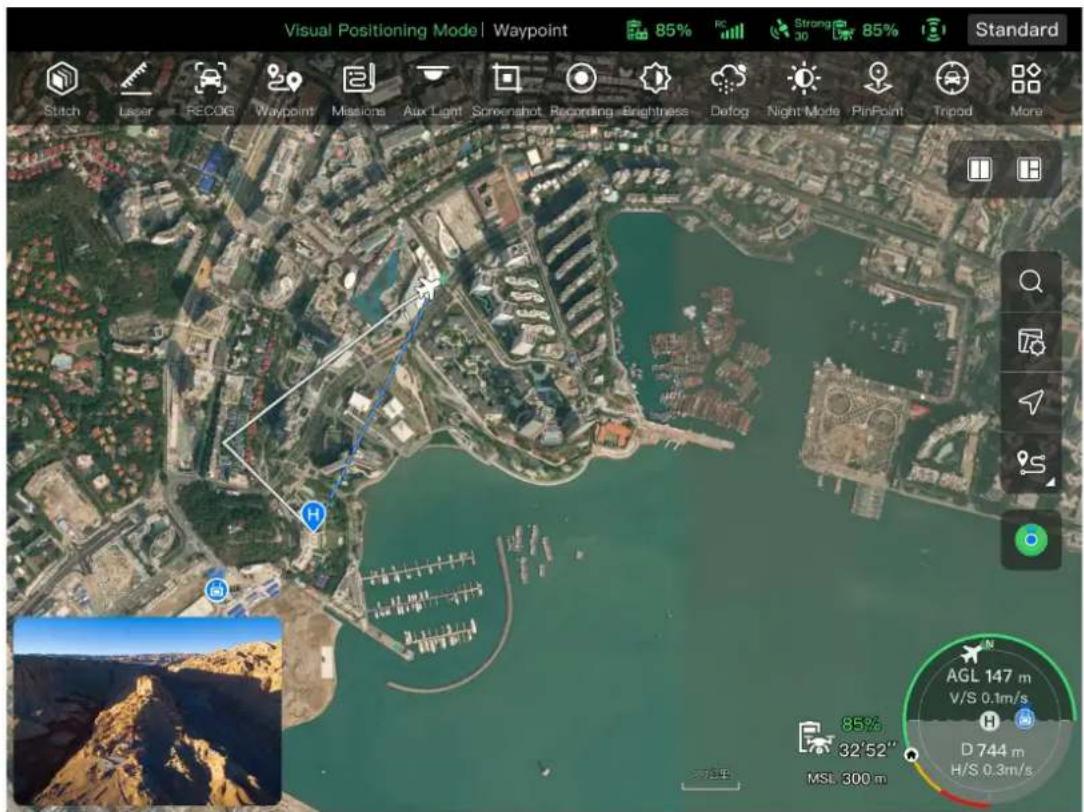Check the Strong satellite signal indicator

[799, 30]
